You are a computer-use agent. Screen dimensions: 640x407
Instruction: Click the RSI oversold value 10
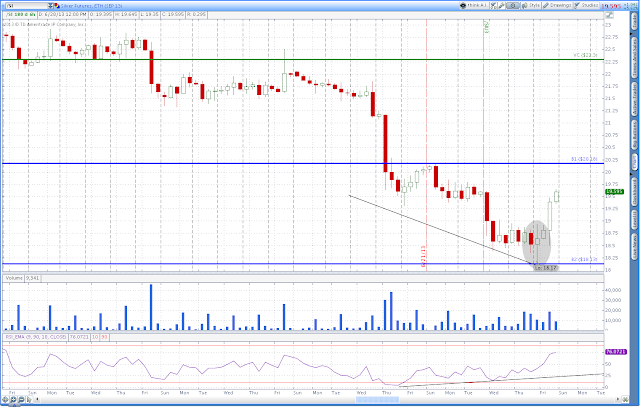click(x=95, y=337)
